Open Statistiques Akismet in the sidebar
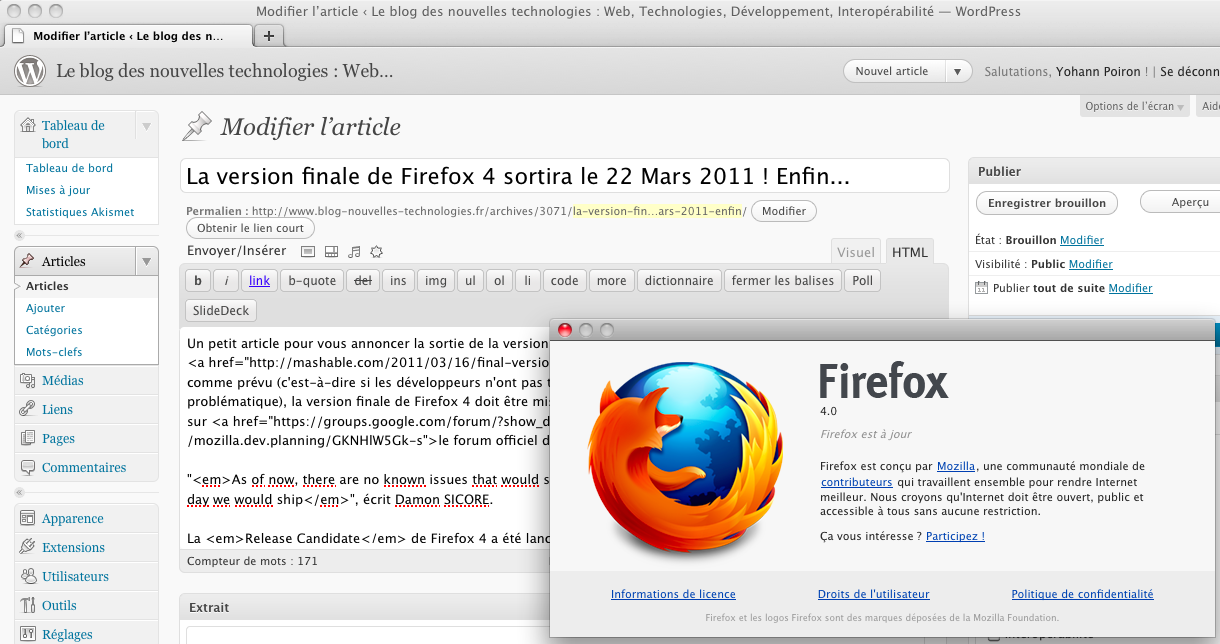 pos(80,212)
